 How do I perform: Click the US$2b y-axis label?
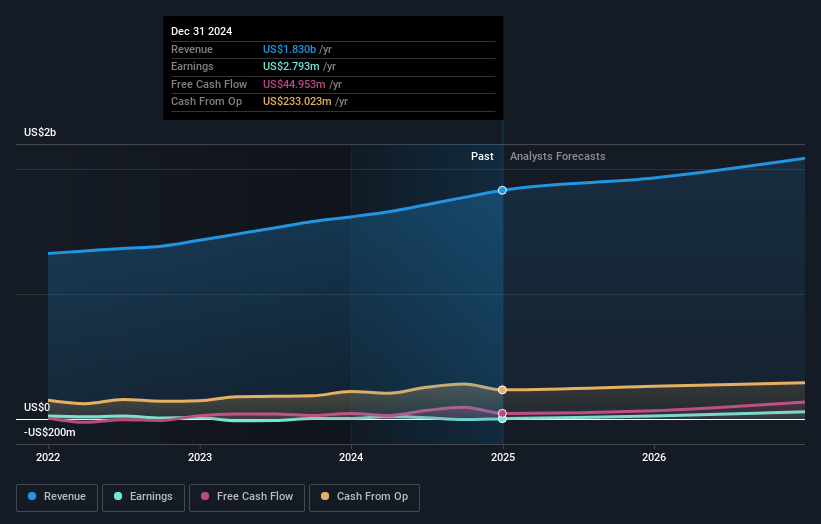coord(40,132)
